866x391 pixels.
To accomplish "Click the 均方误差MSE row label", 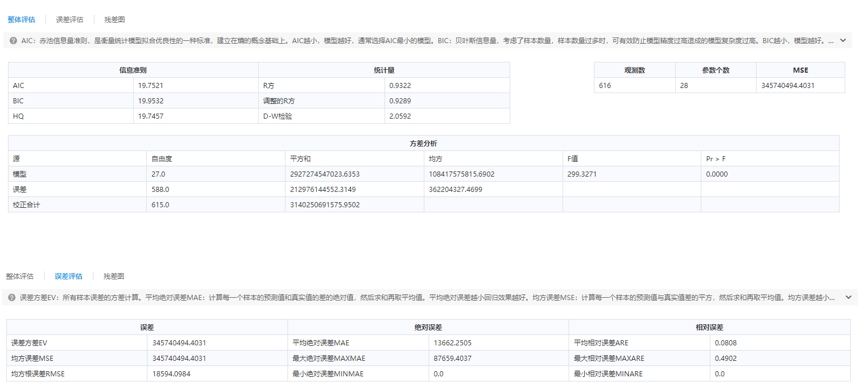I will (33, 358).
